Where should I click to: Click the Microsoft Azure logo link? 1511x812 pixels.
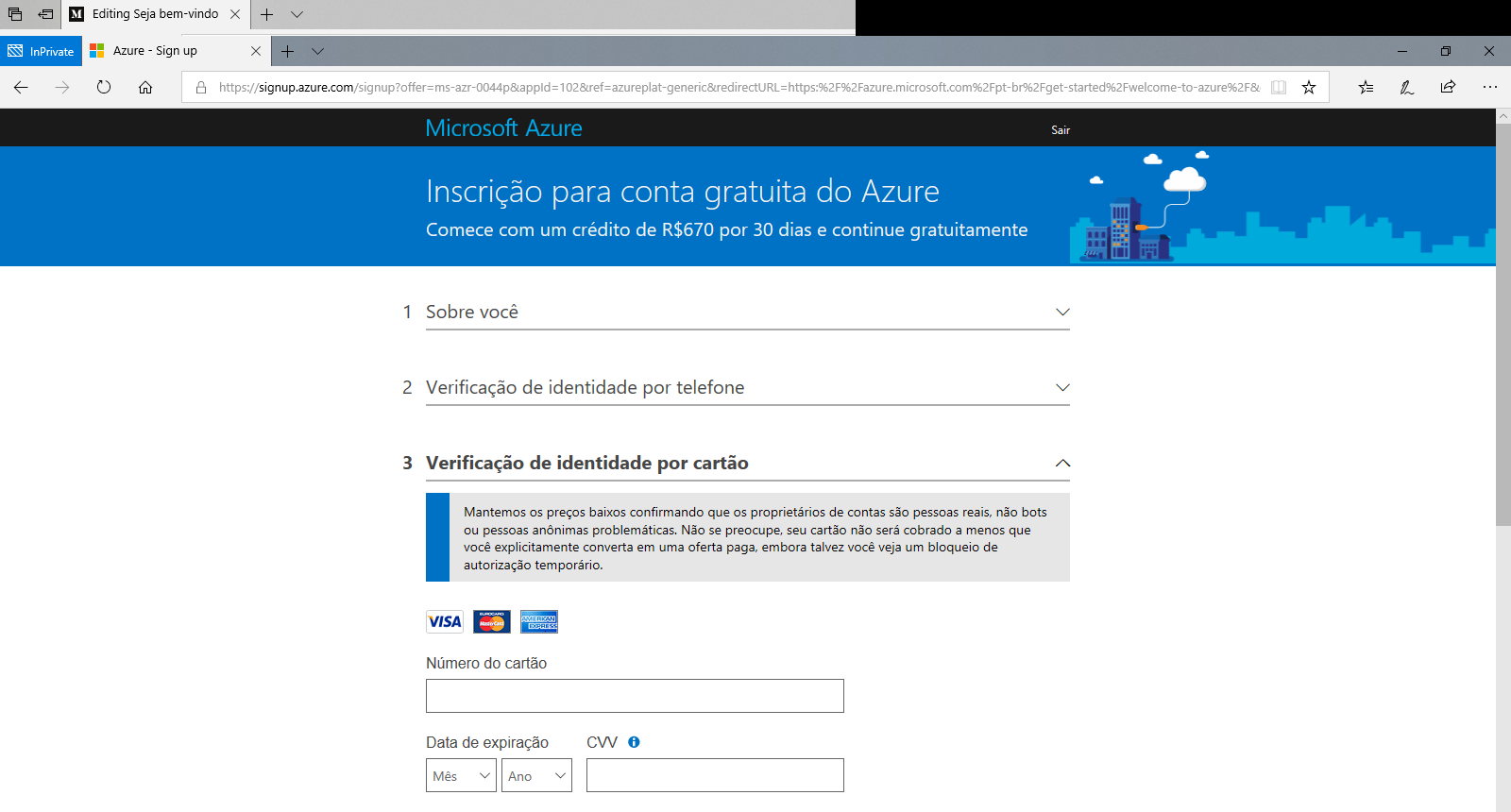[503, 128]
